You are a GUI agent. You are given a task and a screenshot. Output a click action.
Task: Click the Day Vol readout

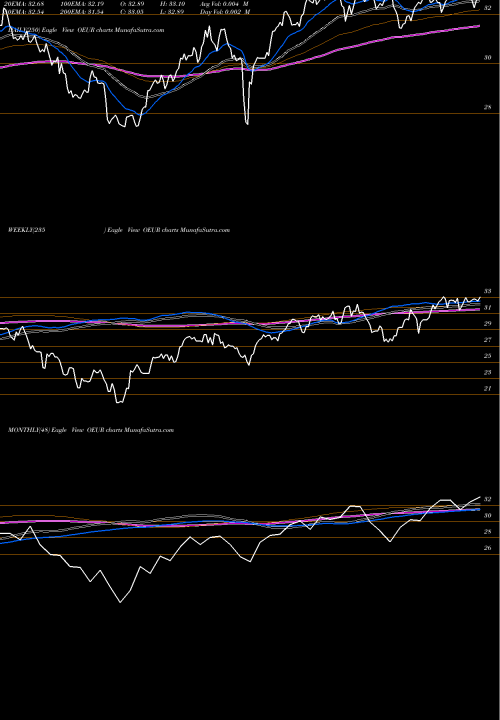coord(225,11)
